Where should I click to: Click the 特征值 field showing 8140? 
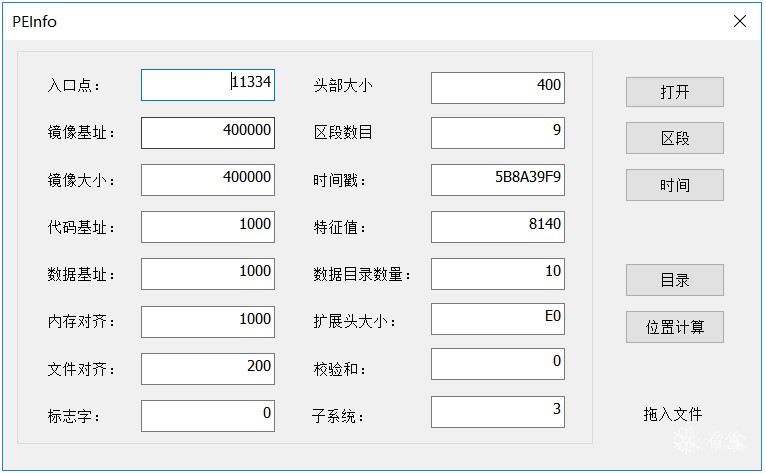498,227
